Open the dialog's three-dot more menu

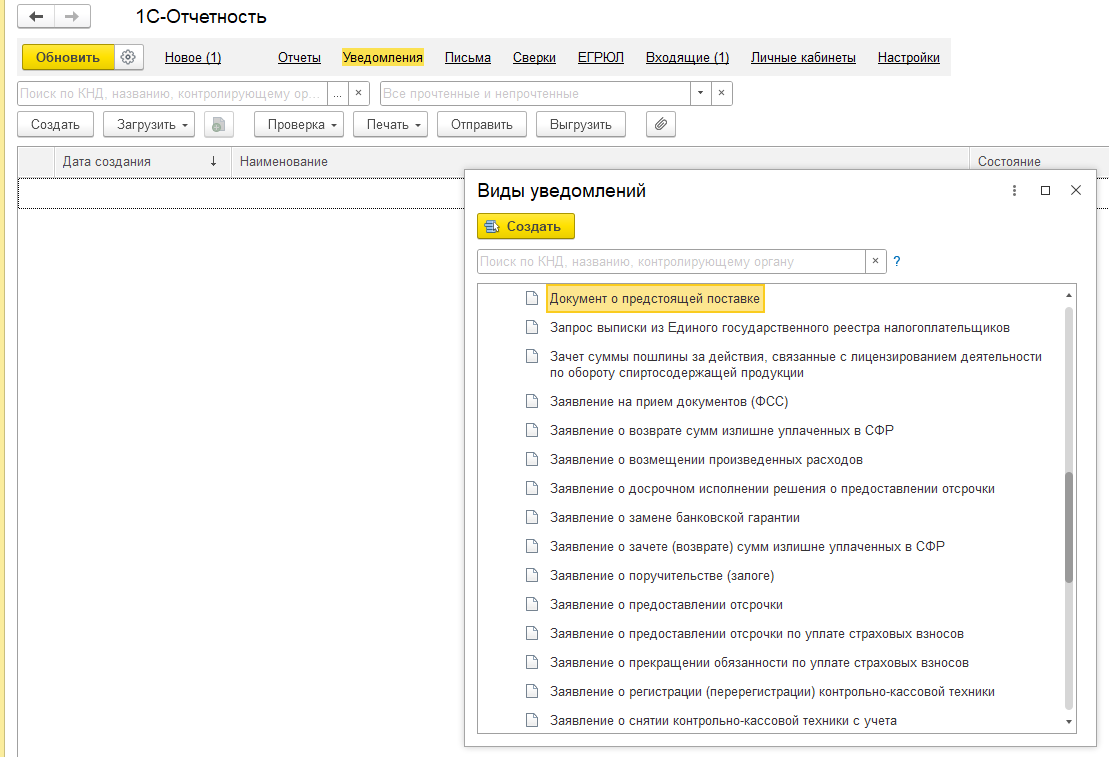[1014, 190]
